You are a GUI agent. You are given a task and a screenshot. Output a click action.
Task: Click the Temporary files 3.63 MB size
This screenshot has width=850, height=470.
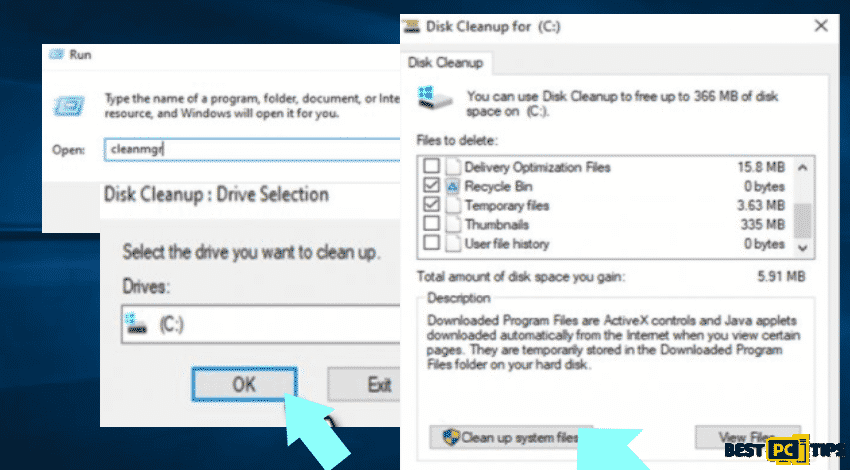click(x=761, y=205)
